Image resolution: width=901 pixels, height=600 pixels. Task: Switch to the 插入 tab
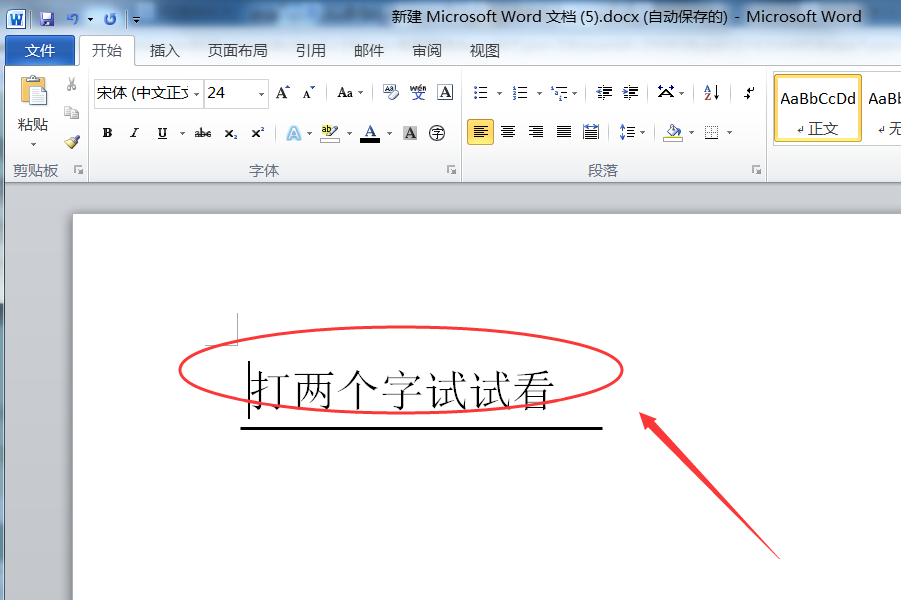coord(164,51)
